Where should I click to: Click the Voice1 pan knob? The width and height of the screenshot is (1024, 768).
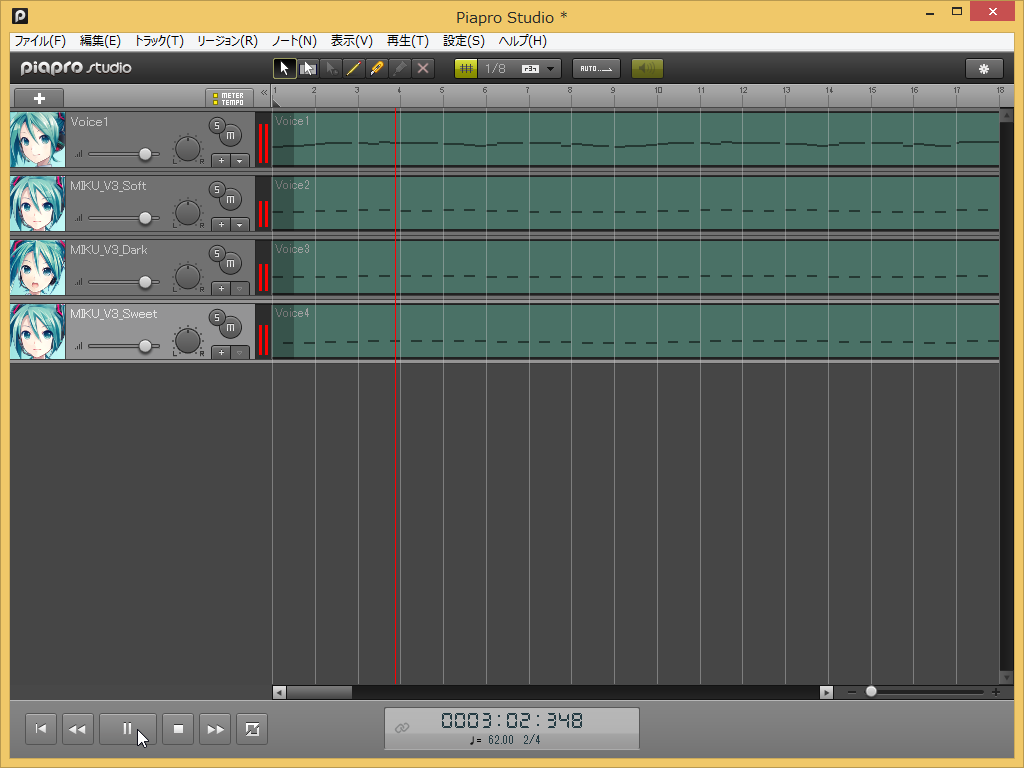[188, 150]
